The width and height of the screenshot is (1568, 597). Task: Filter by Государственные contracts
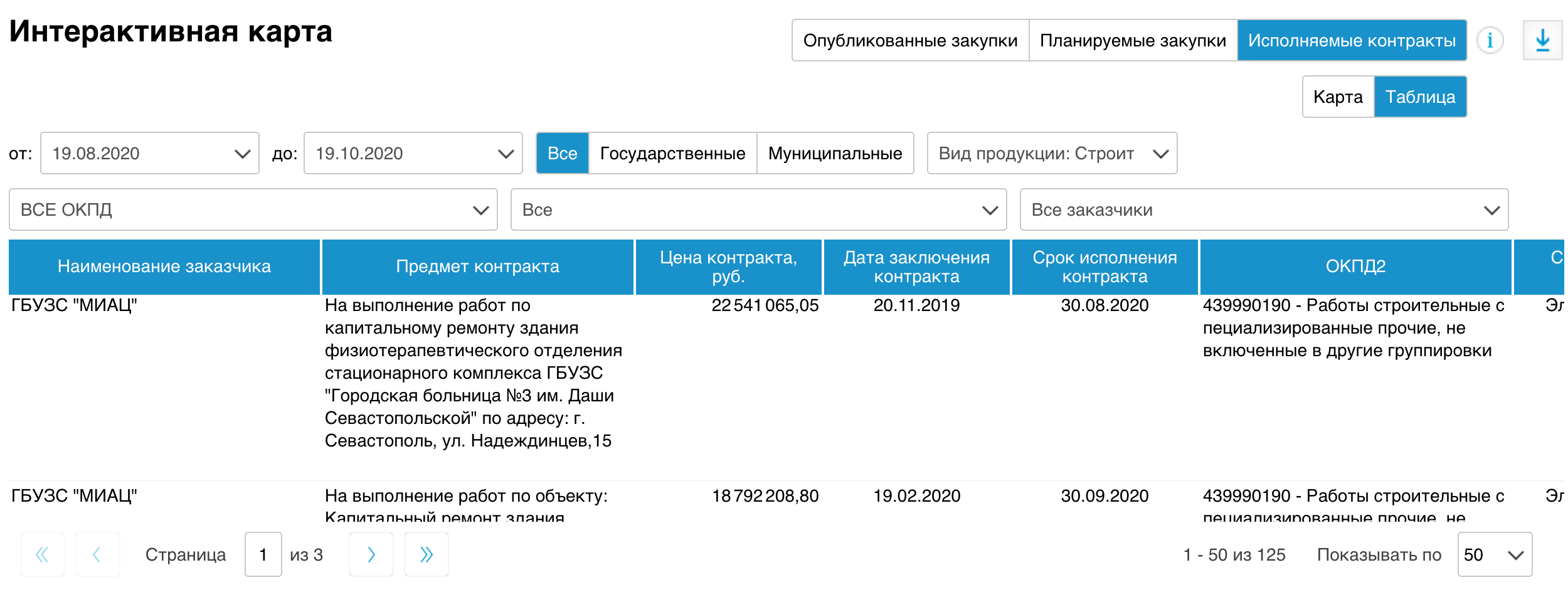[x=672, y=153]
